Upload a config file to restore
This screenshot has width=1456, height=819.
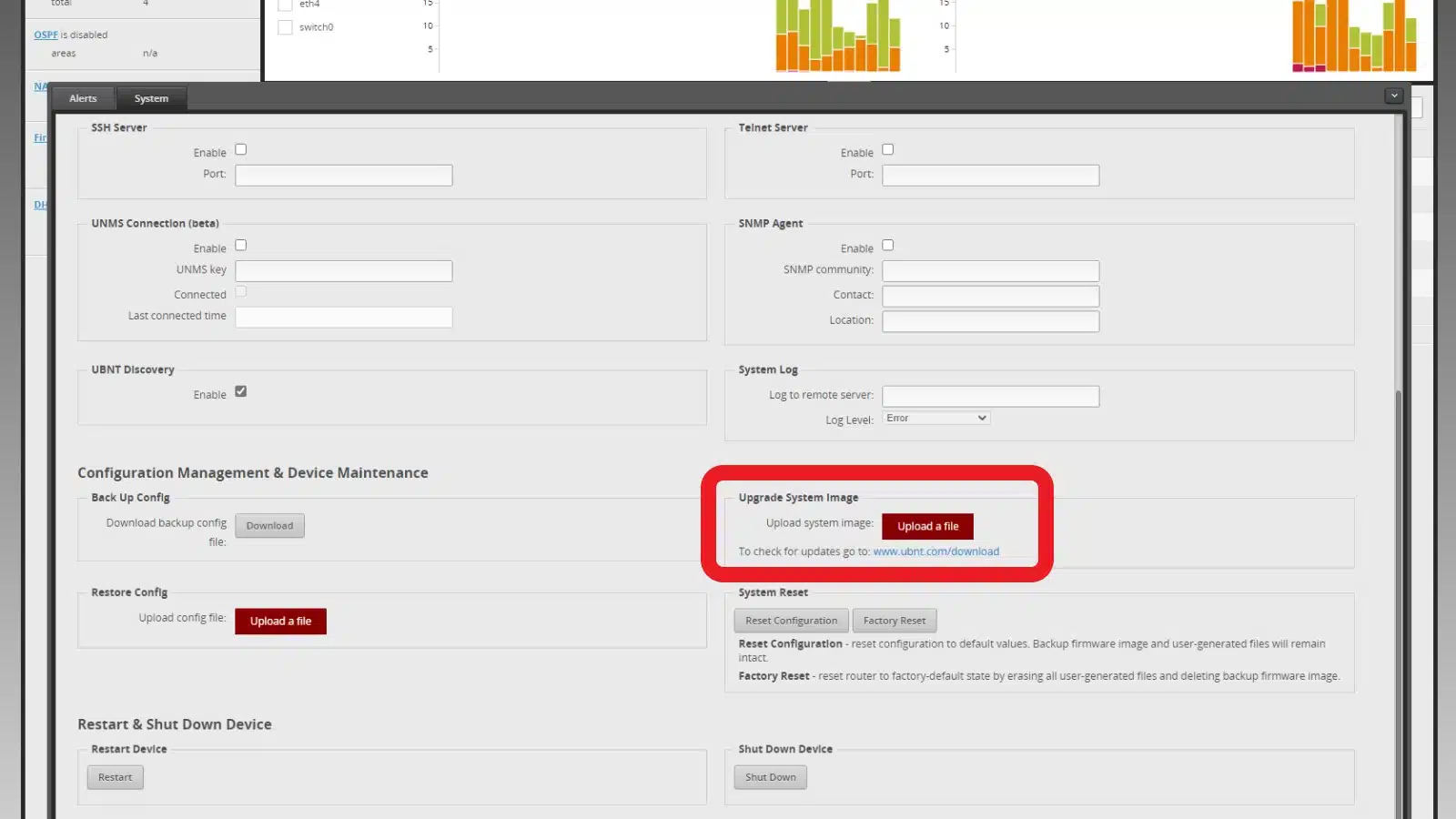click(x=280, y=621)
